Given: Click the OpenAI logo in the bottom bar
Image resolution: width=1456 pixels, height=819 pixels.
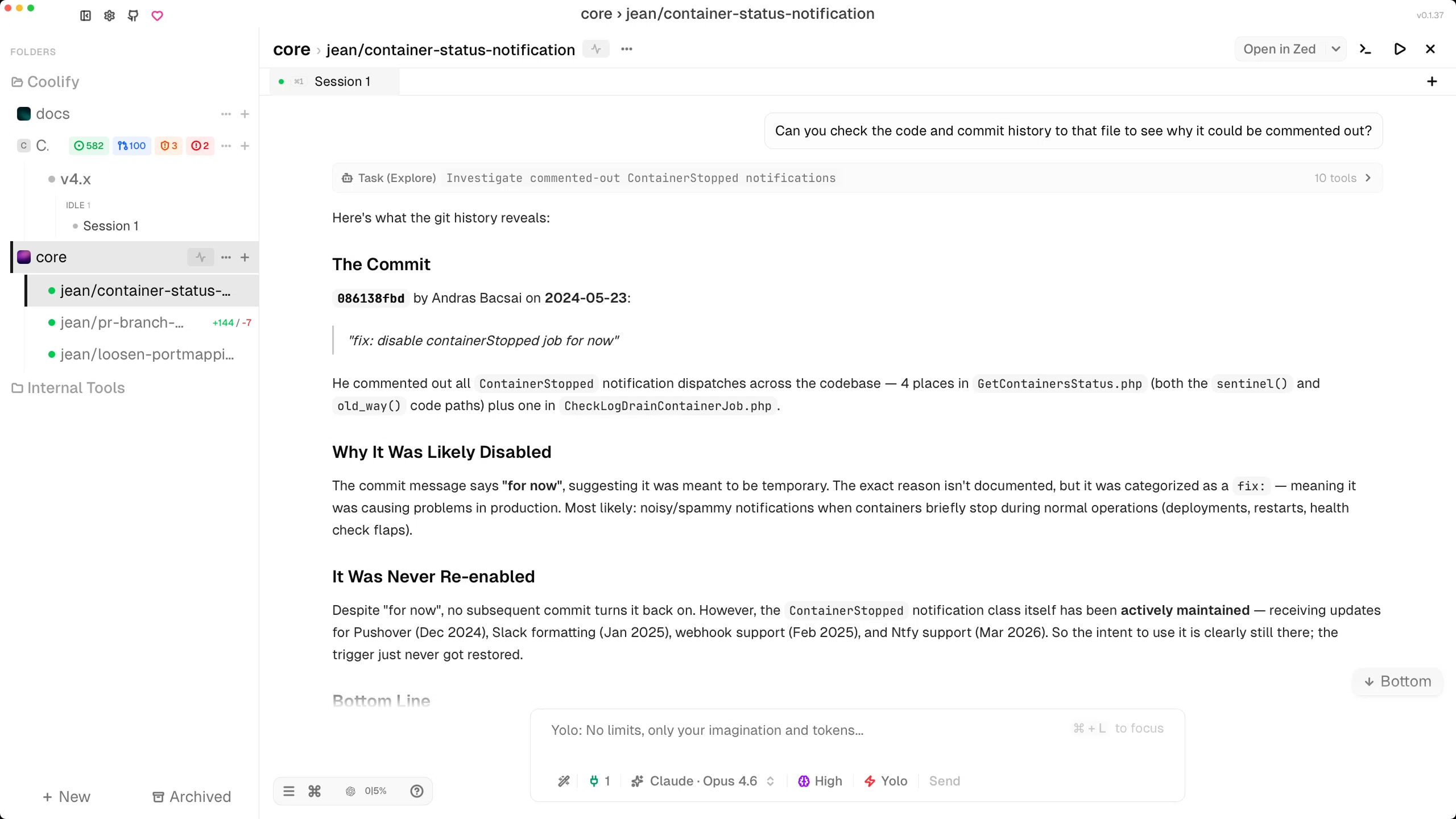Looking at the screenshot, I should tap(349, 791).
